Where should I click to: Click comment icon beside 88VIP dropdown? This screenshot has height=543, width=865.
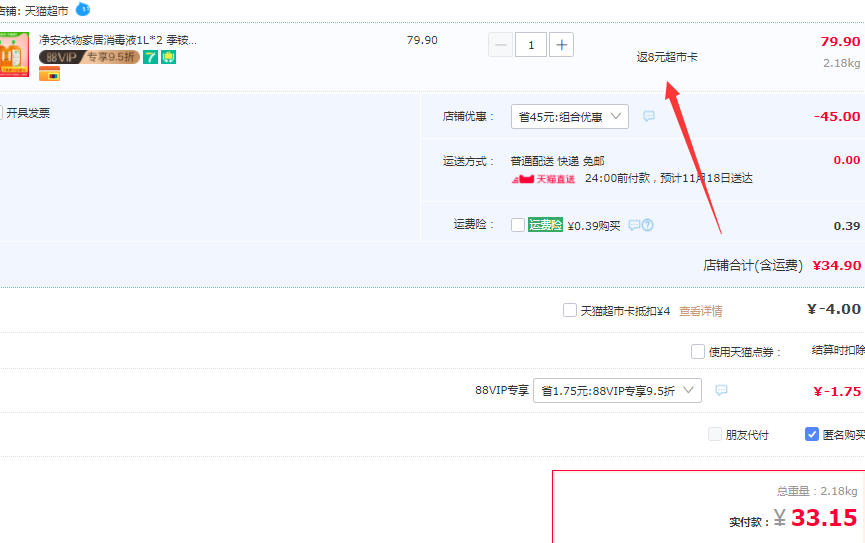click(x=721, y=390)
